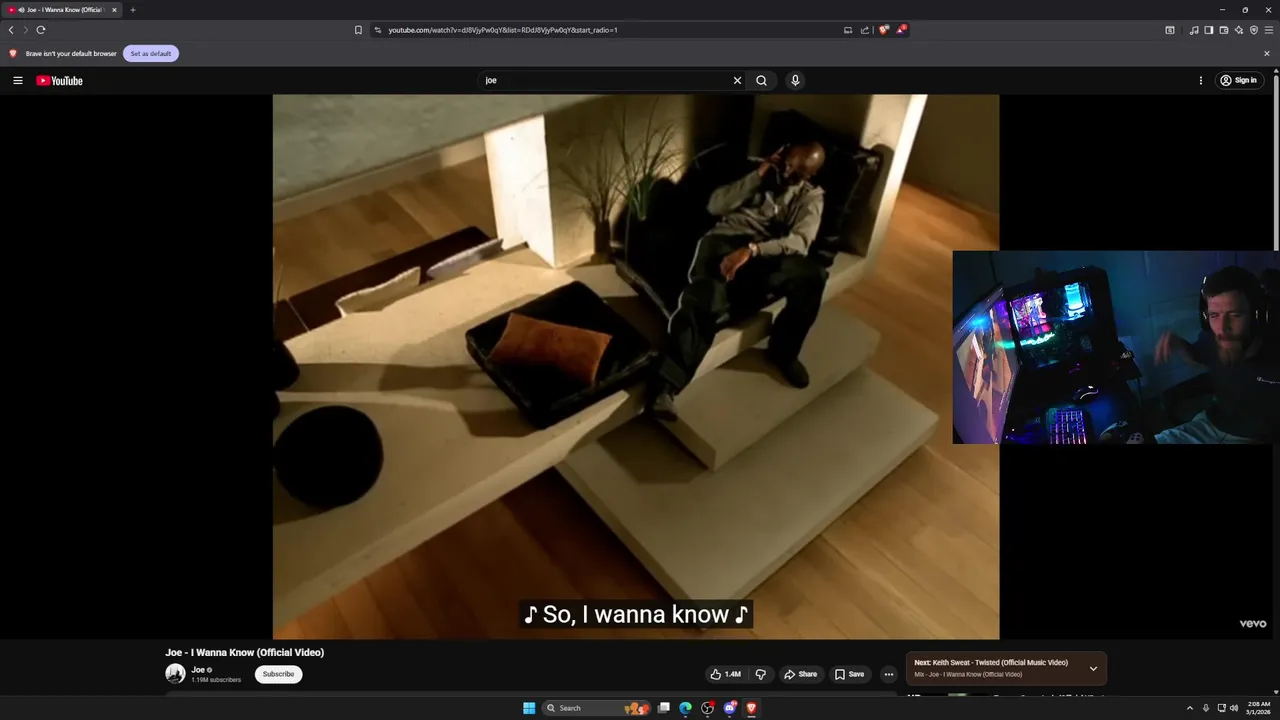Open Joe channel name link
The width and height of the screenshot is (1280, 720).
pos(198,670)
